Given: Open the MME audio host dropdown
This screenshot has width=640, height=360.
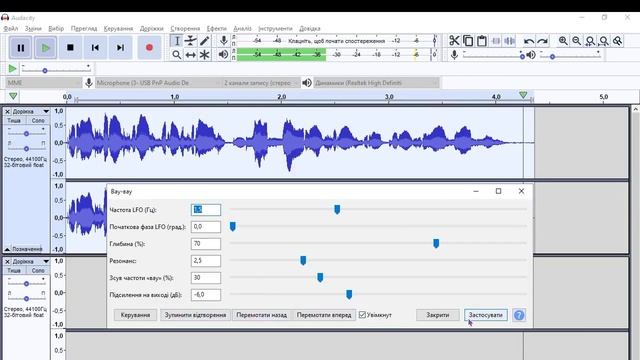Looking at the screenshot, I should [44, 83].
